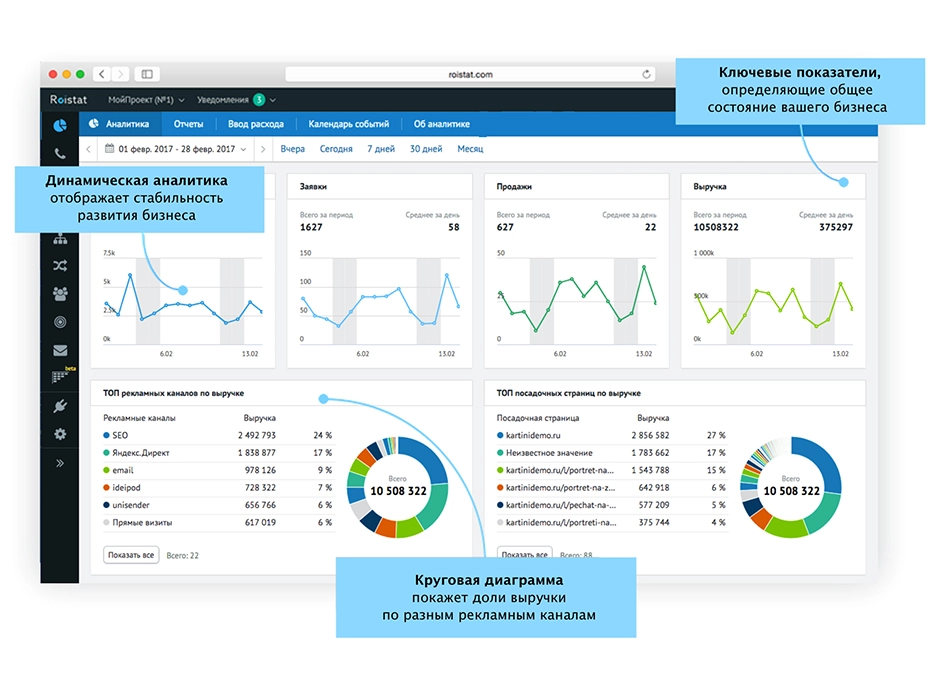Open the Analytics pie chart sidebar icon

tap(60, 125)
